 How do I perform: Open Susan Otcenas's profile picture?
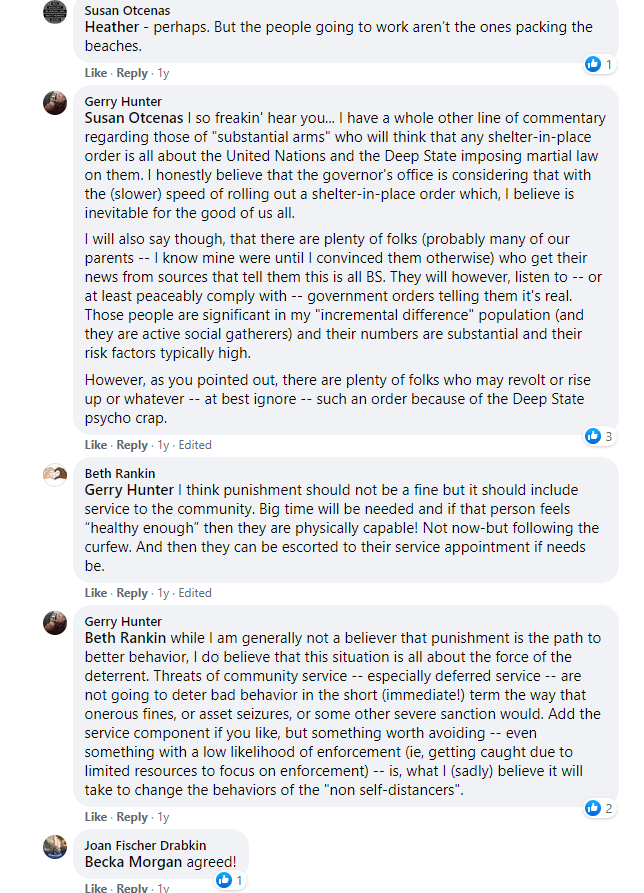point(55,12)
